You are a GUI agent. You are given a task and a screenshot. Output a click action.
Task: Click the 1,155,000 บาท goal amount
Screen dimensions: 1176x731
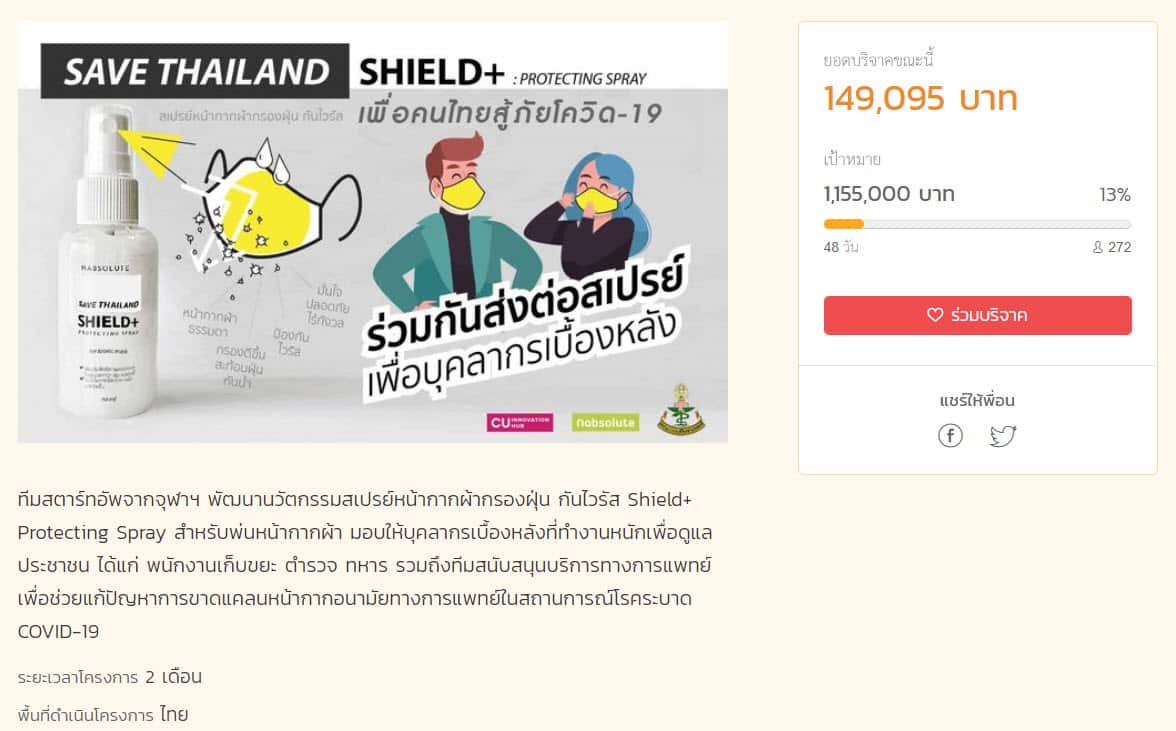tap(889, 194)
